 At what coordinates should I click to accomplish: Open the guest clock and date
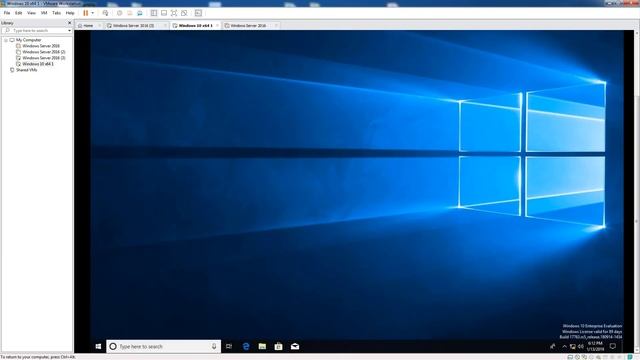(596, 346)
